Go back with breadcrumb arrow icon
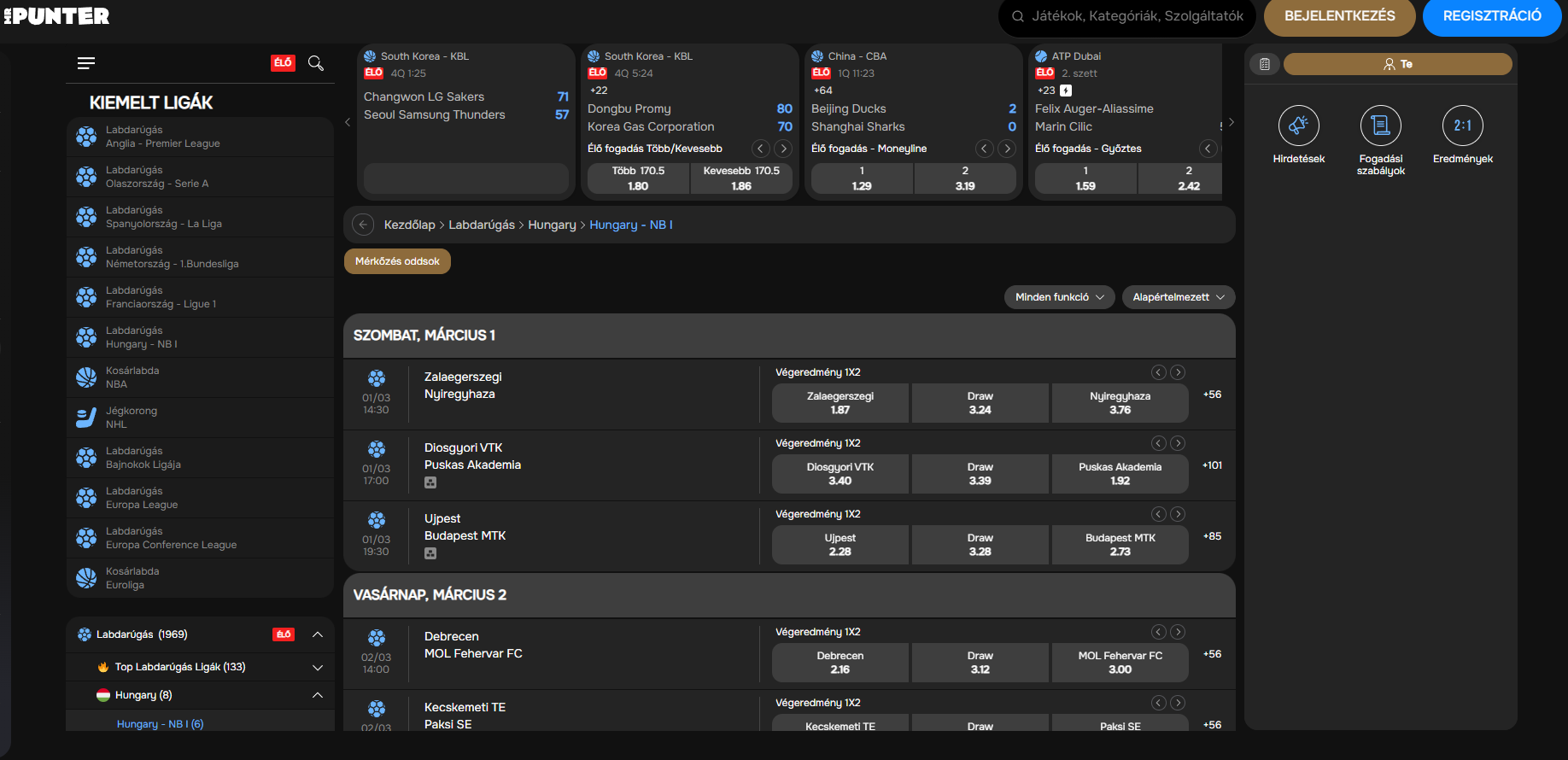 (363, 225)
